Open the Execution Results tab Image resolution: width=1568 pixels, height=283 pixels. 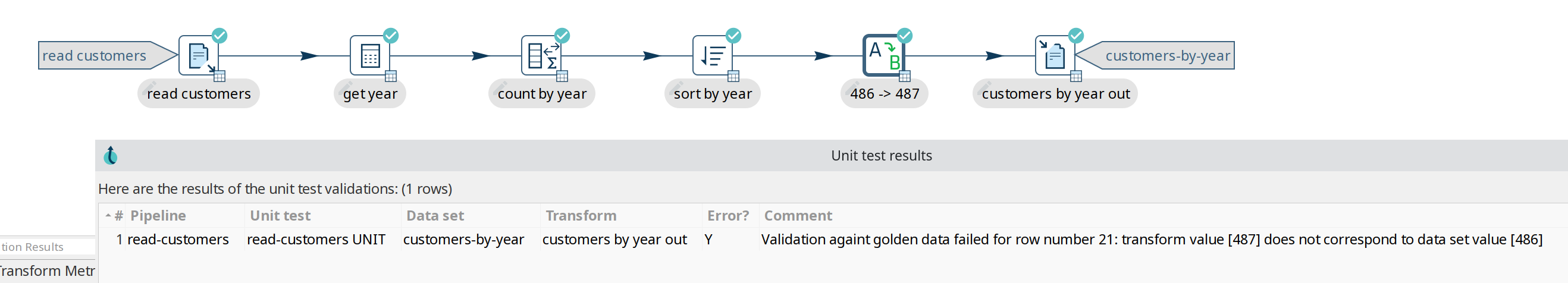[x=33, y=247]
